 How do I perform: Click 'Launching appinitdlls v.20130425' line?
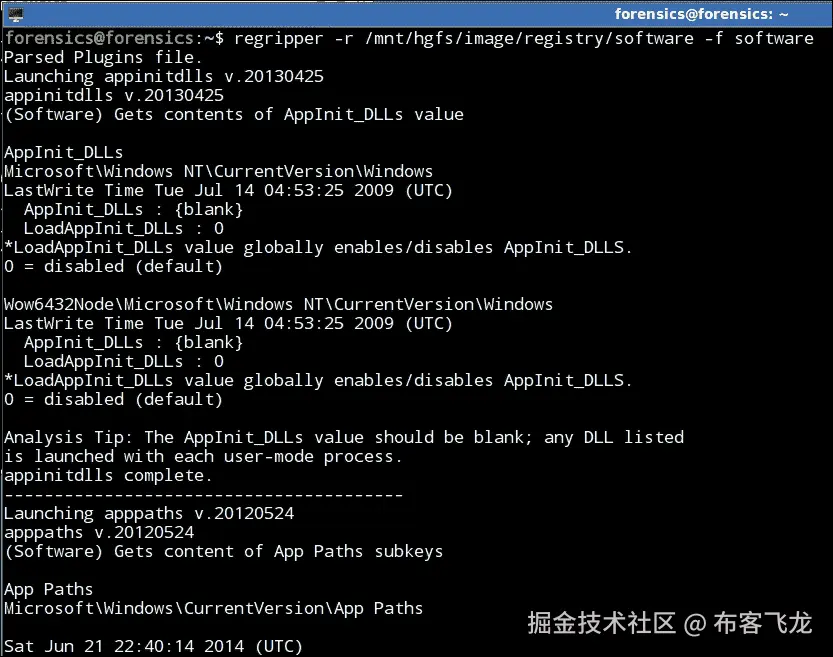164,76
